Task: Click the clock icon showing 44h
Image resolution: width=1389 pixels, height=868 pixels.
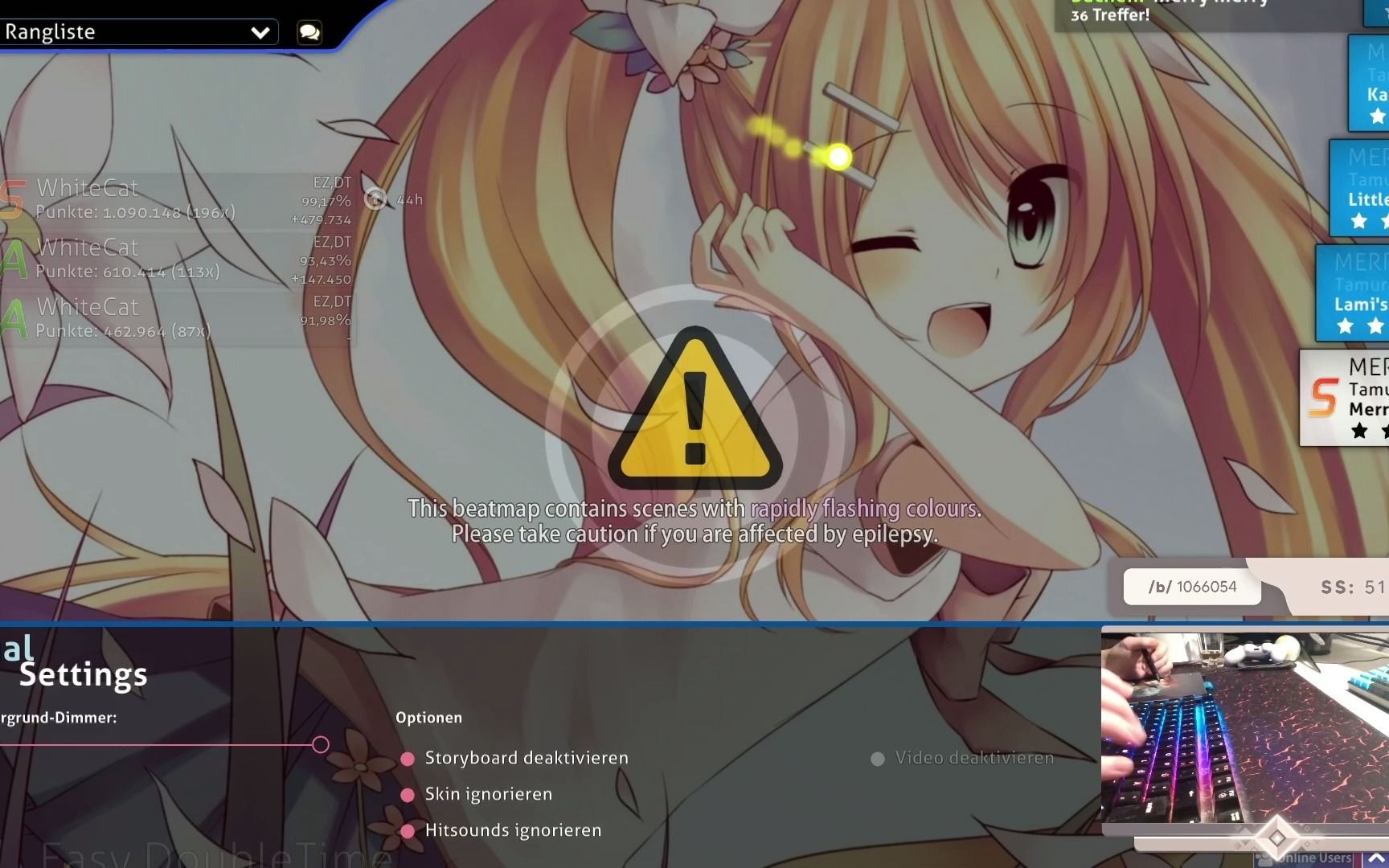Action: [x=375, y=199]
